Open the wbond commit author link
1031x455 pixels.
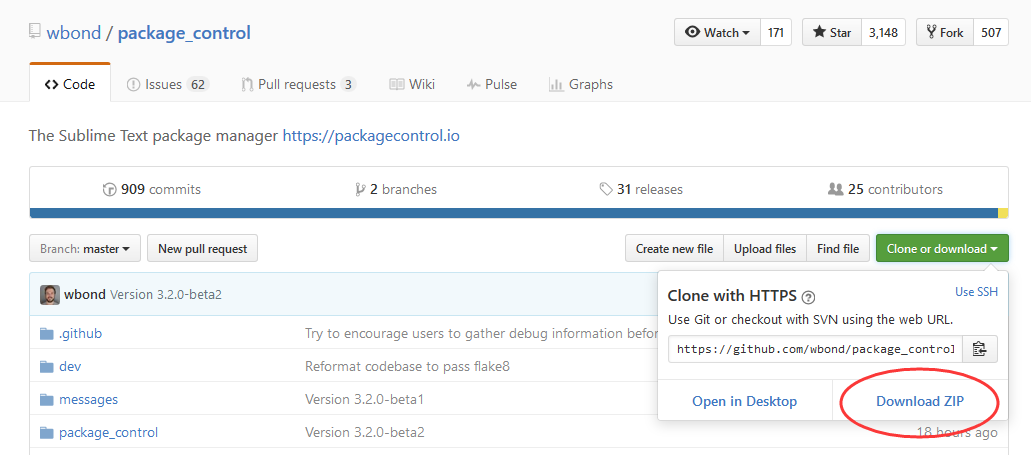point(85,295)
